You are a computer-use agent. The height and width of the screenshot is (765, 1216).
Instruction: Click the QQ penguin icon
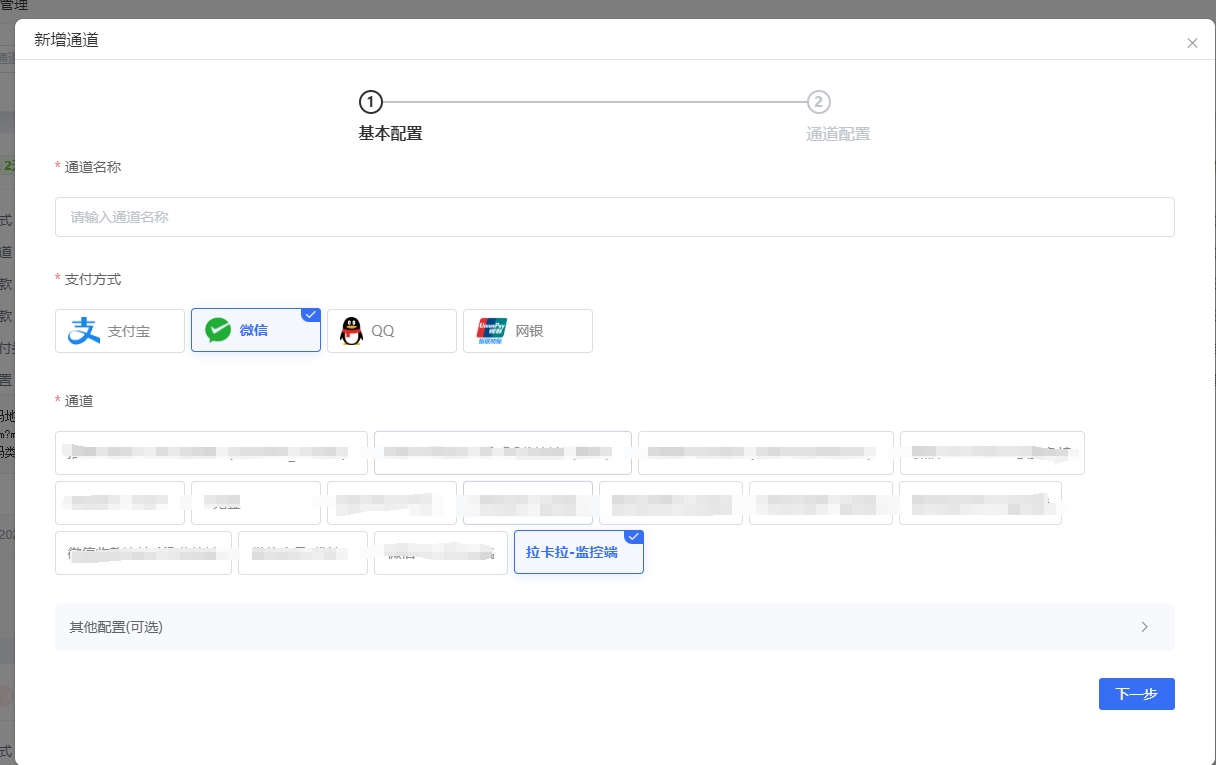[x=351, y=331]
